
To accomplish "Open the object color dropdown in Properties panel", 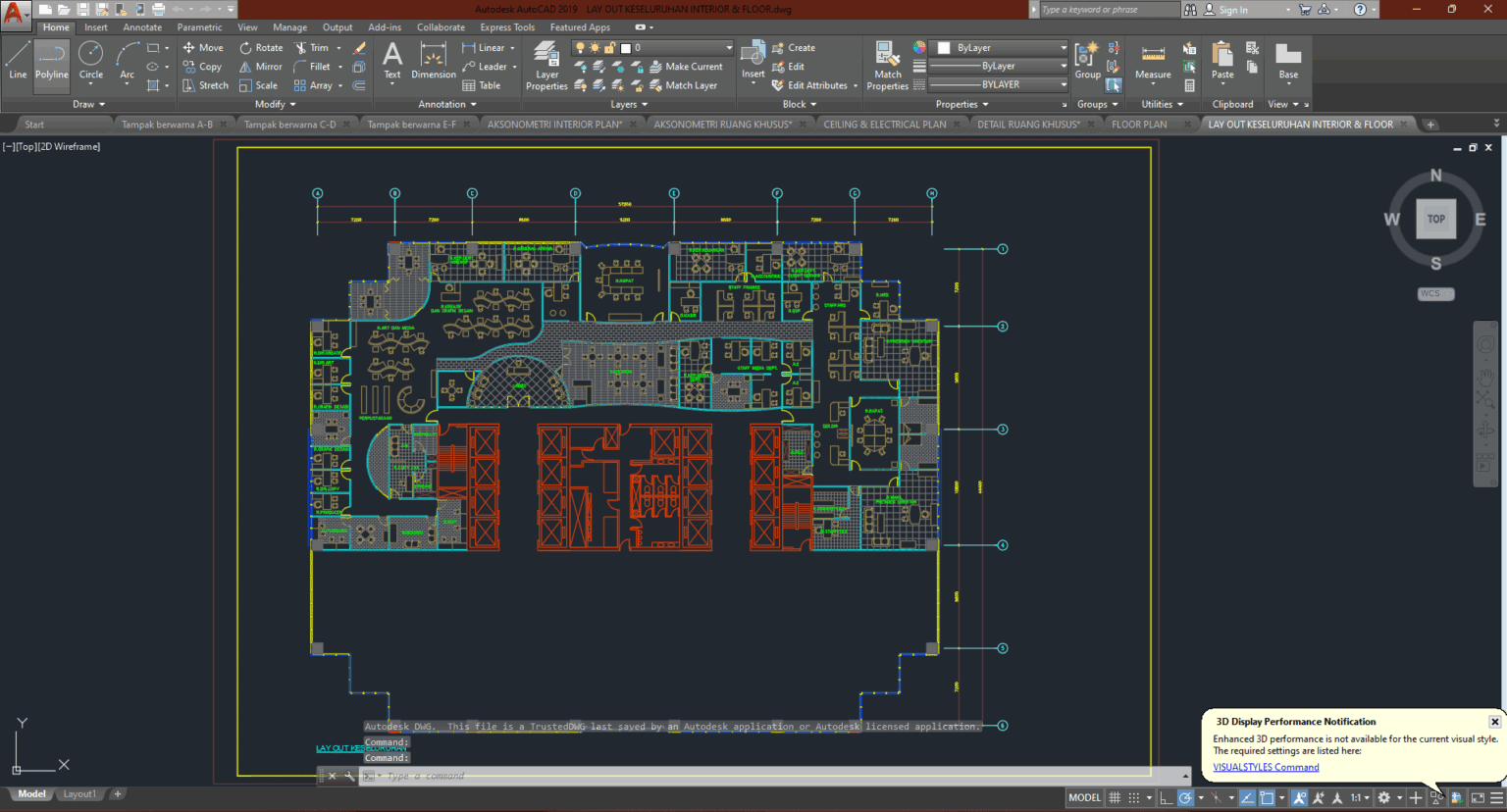I will pyautogui.click(x=1065, y=47).
